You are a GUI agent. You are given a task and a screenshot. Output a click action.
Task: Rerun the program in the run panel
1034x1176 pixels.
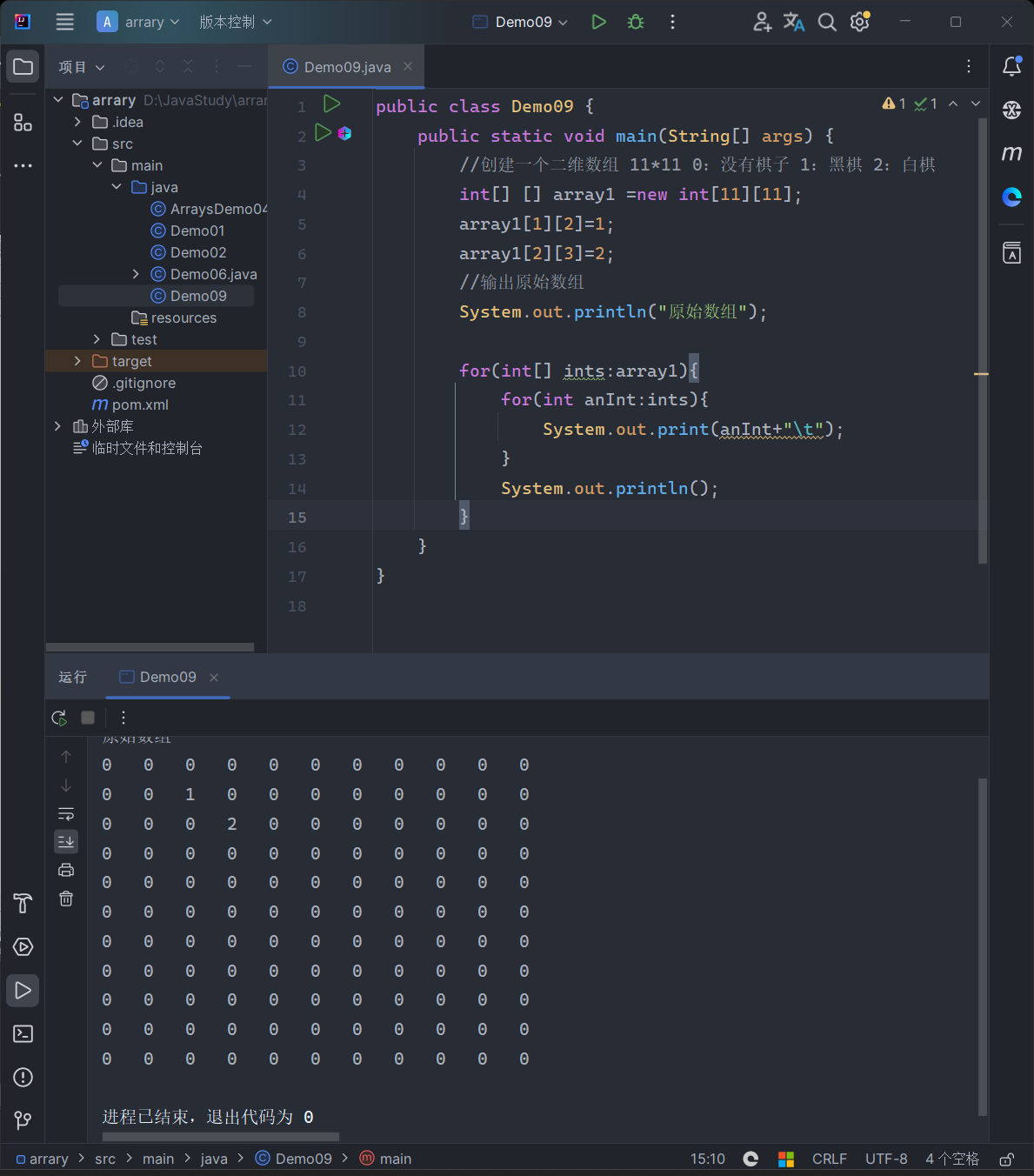(59, 718)
